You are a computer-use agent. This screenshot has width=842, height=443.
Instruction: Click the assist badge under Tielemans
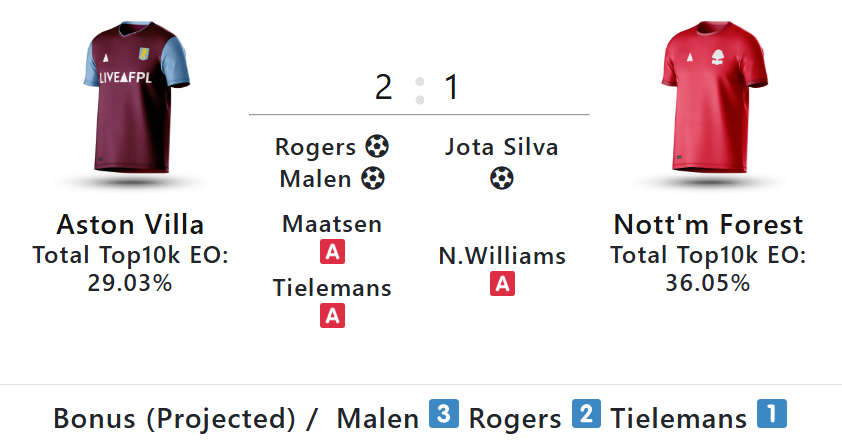[x=332, y=316]
